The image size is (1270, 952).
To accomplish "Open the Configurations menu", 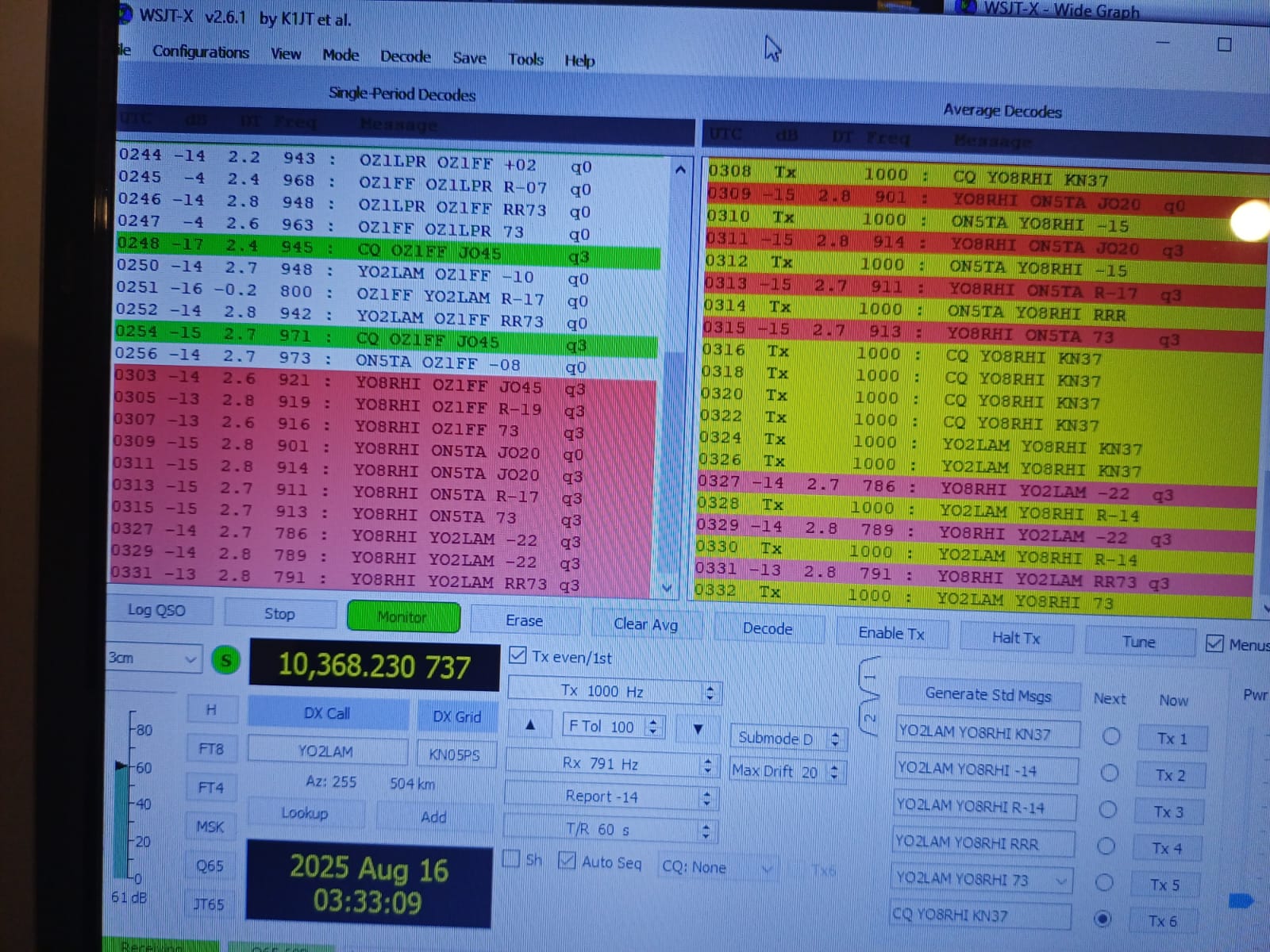I will [200, 52].
